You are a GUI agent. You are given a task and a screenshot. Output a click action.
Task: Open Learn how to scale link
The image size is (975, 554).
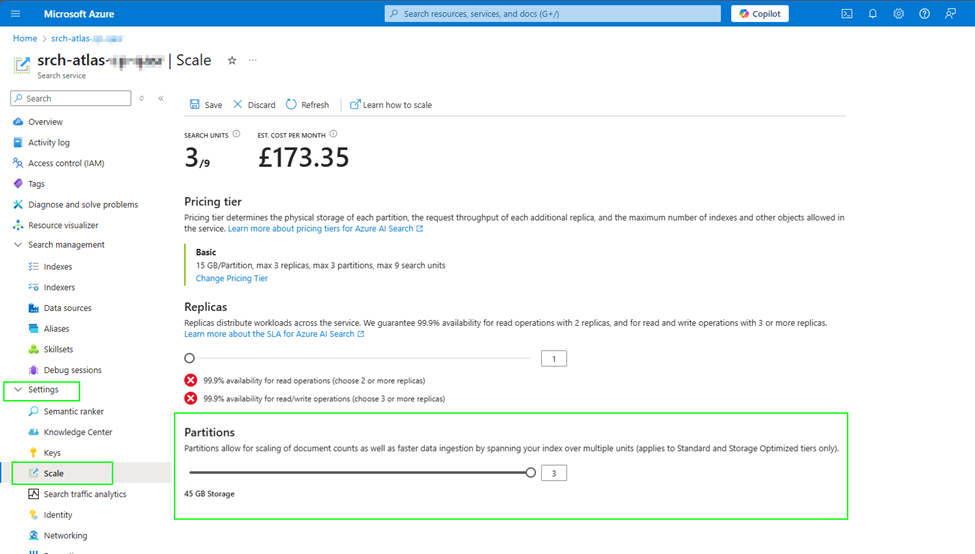(x=391, y=104)
